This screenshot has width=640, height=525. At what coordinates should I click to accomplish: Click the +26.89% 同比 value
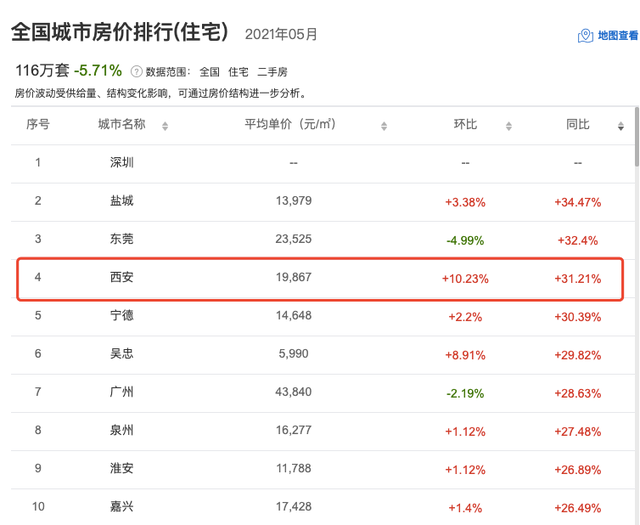click(x=578, y=470)
